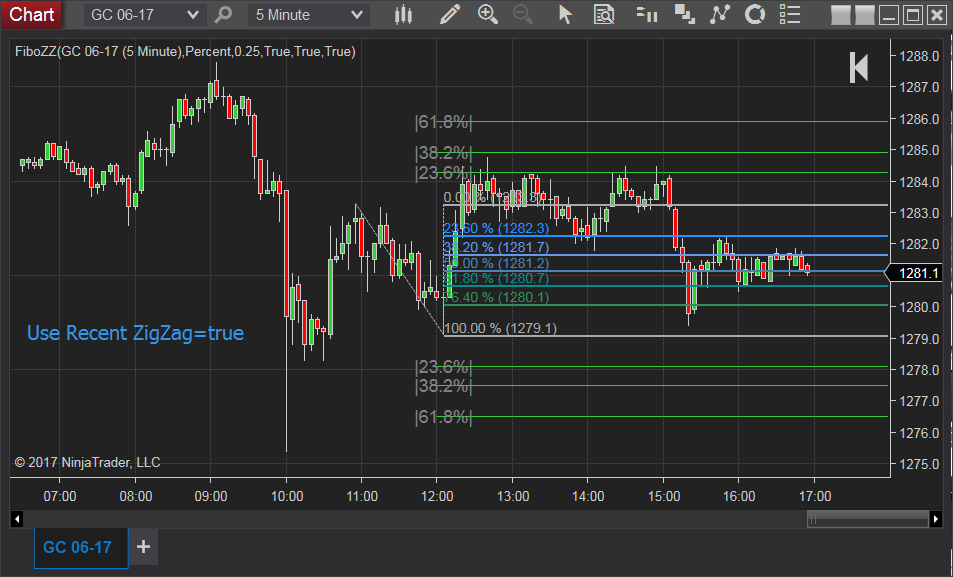
Task: Jump to latest bar with arrow icon
Action: click(x=858, y=67)
